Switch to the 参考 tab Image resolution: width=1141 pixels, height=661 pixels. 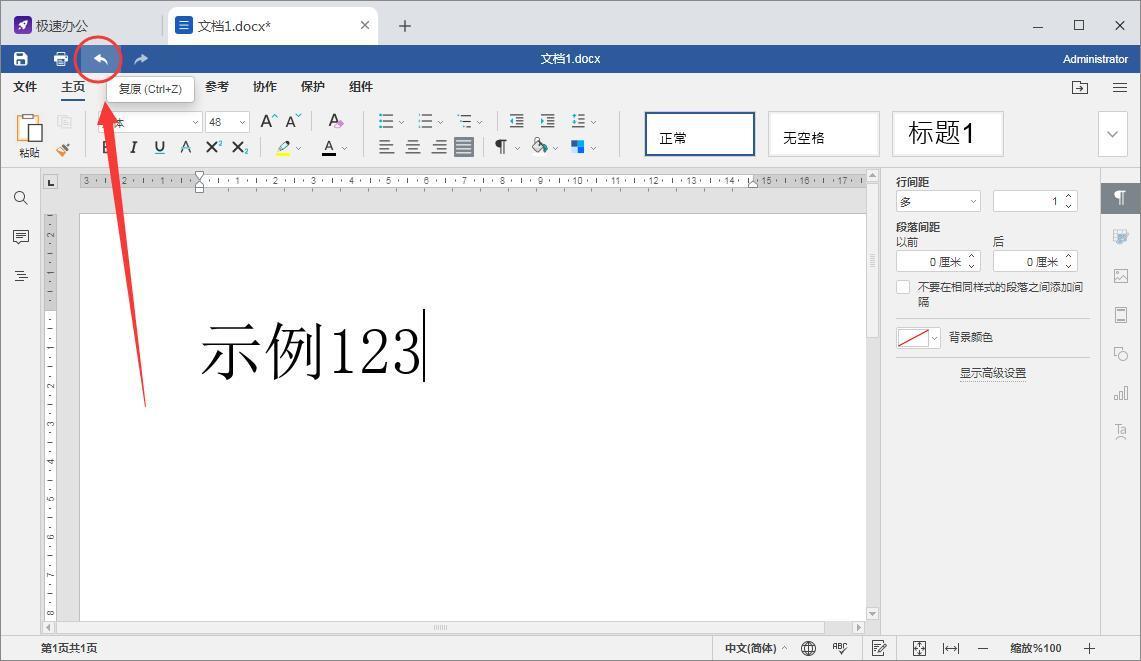(x=217, y=87)
